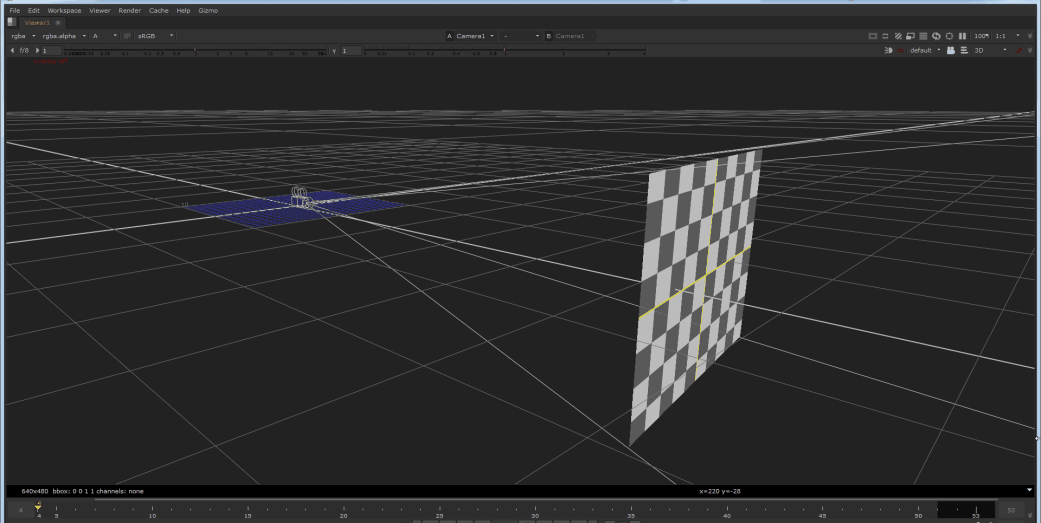Viewport: 1041px width, 523px height.
Task: Click the force update refresh icon
Action: coord(936,36)
